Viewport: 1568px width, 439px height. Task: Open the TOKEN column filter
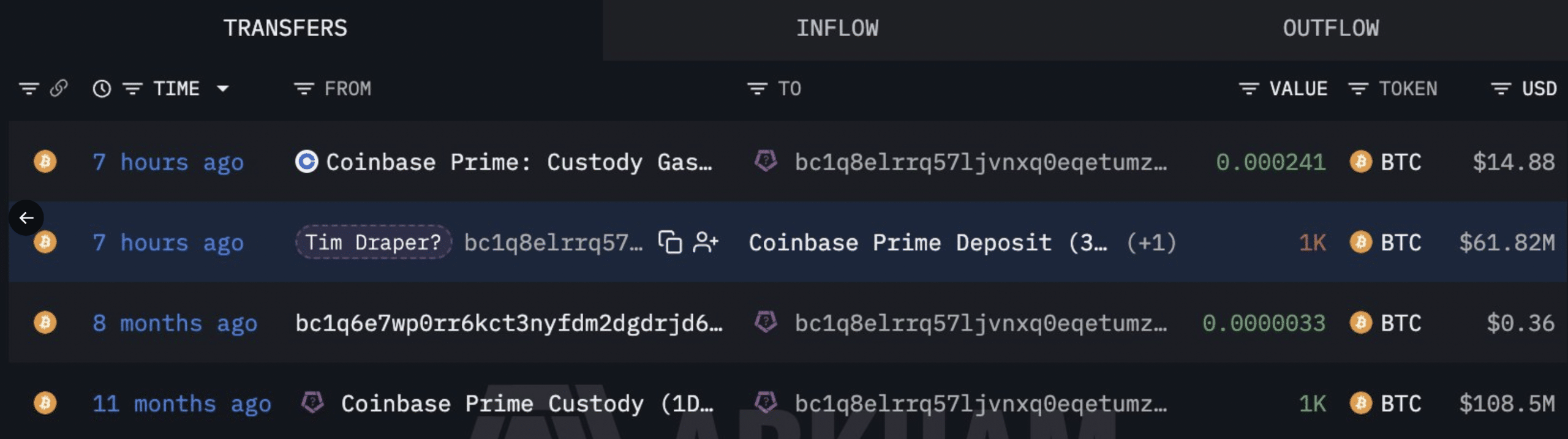pyautogui.click(x=1359, y=89)
